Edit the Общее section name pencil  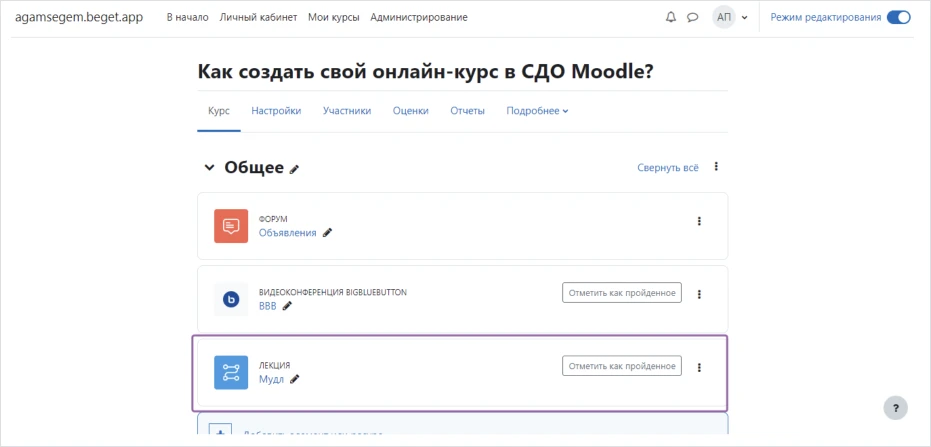294,169
